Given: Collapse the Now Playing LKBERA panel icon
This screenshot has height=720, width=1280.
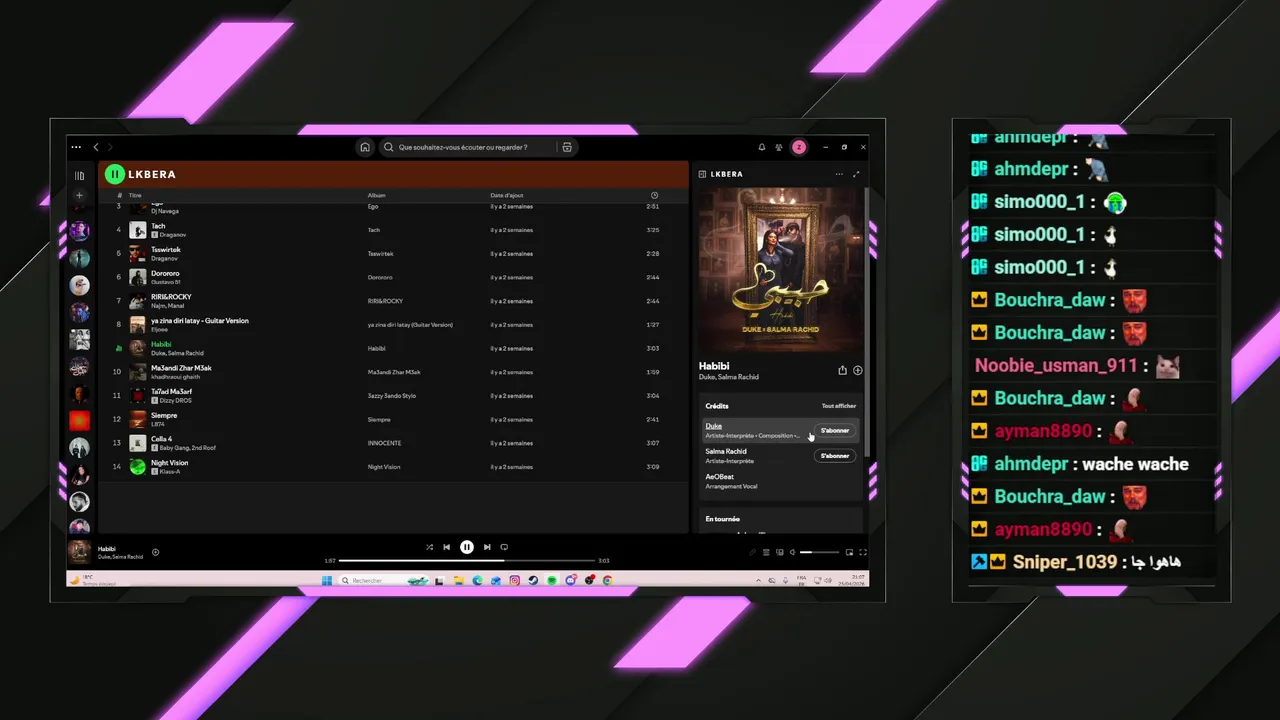Looking at the screenshot, I should pyautogui.click(x=702, y=174).
